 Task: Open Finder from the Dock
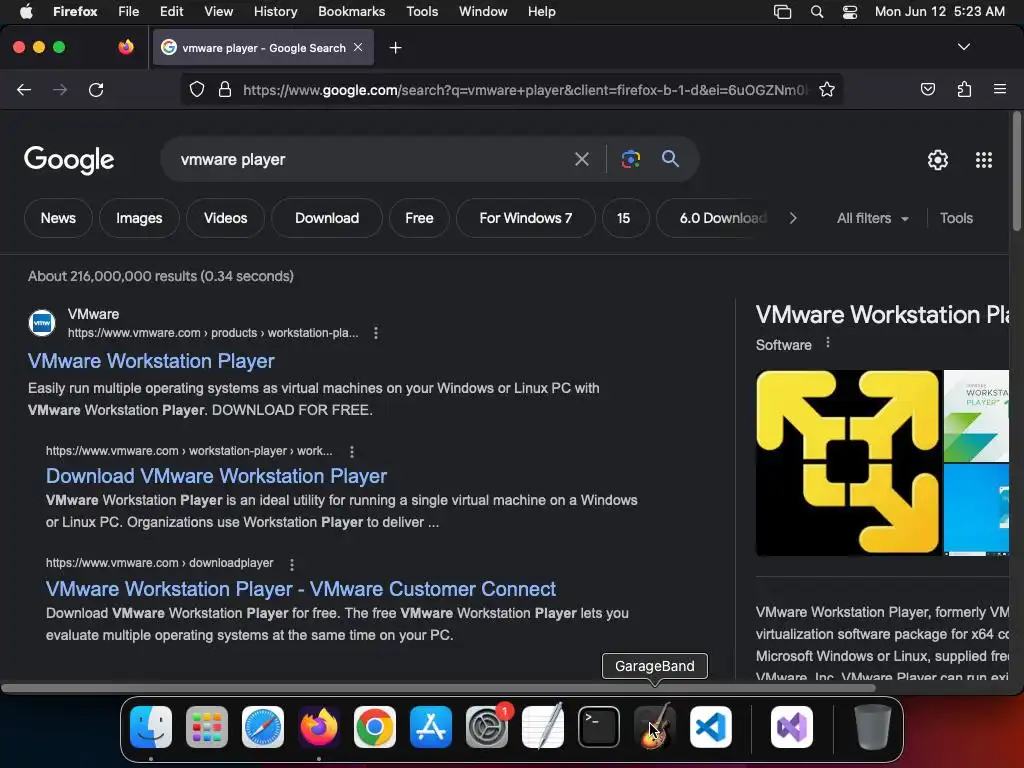click(151, 727)
